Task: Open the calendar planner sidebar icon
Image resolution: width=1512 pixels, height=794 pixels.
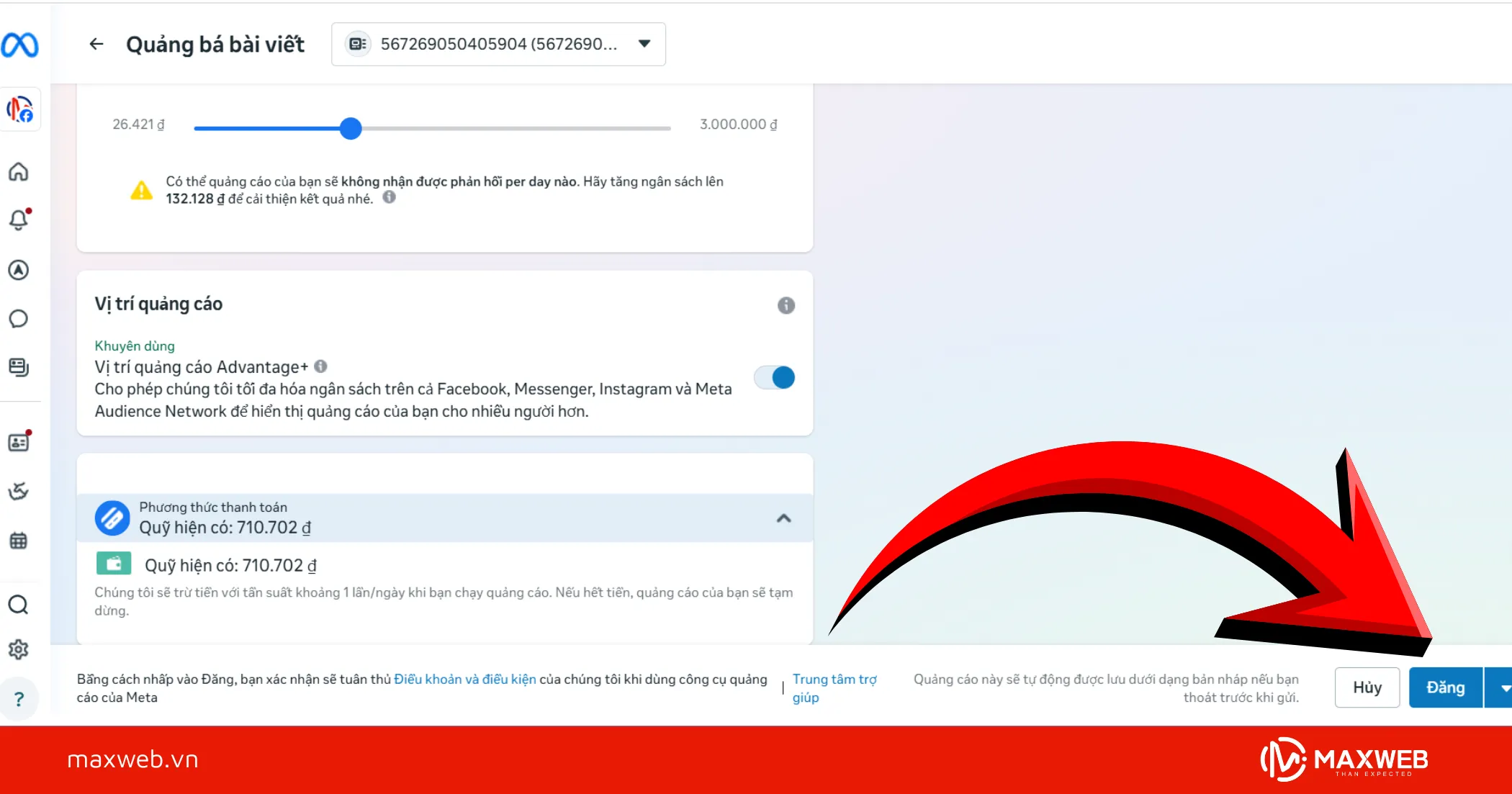Action: tap(19, 541)
